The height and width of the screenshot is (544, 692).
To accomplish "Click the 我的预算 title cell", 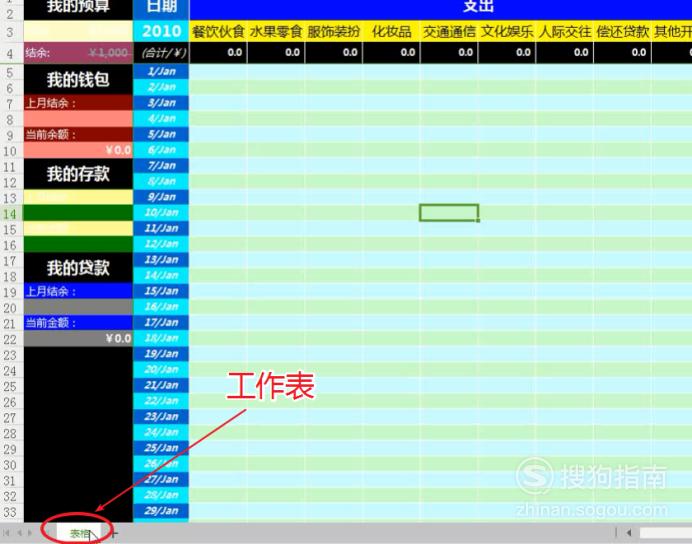I will coord(78,10).
